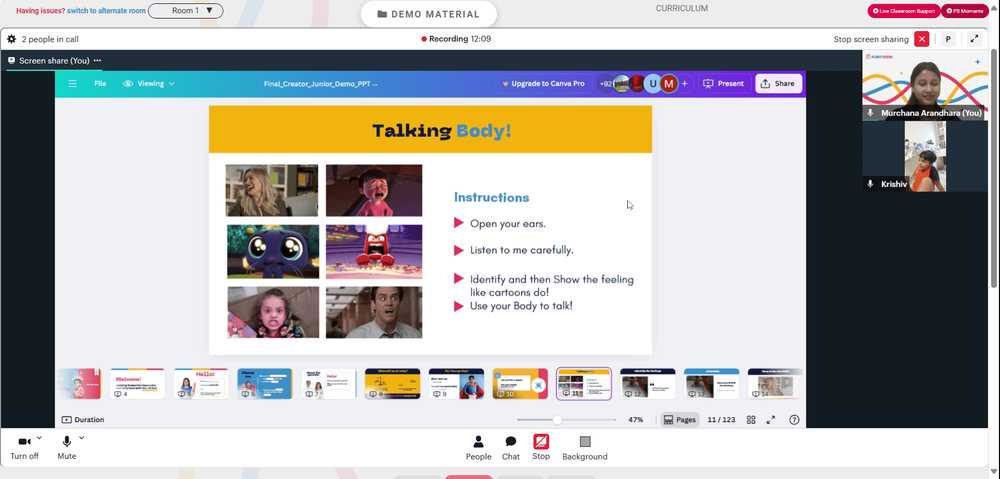Screen dimensions: 1000x479
Task: Click the zoom slider handle
Action: (x=557, y=420)
